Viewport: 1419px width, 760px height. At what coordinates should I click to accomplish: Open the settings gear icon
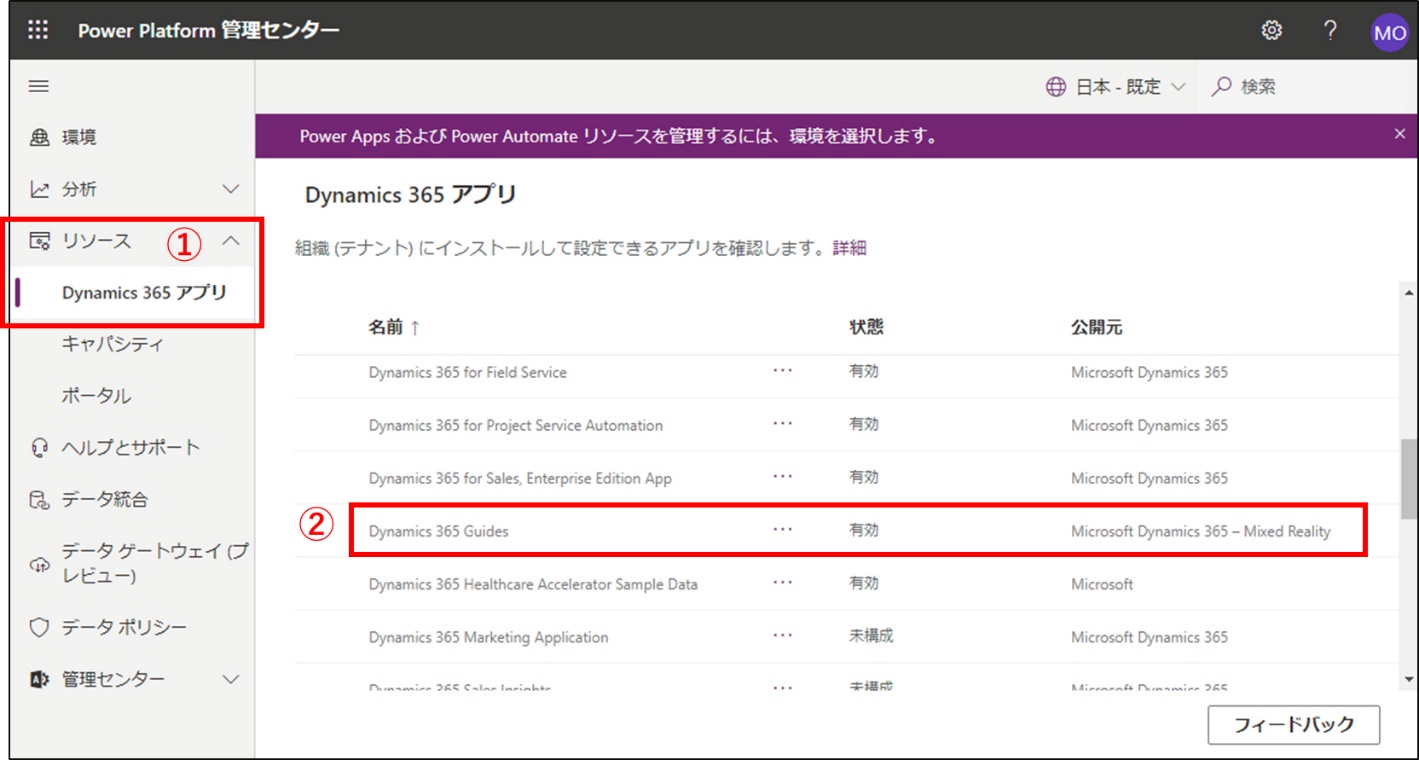pos(1272,31)
